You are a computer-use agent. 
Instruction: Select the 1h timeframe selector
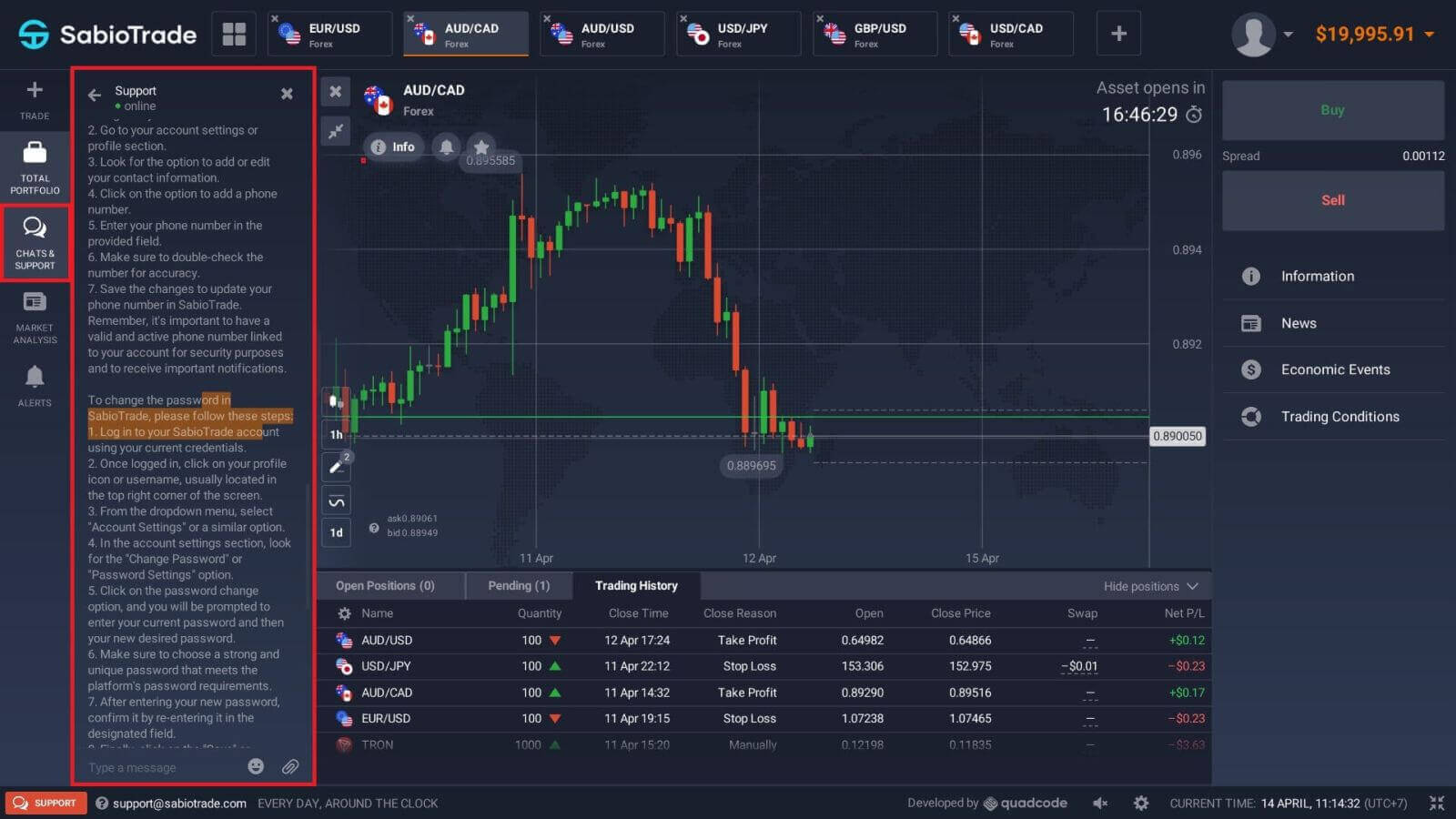(336, 435)
